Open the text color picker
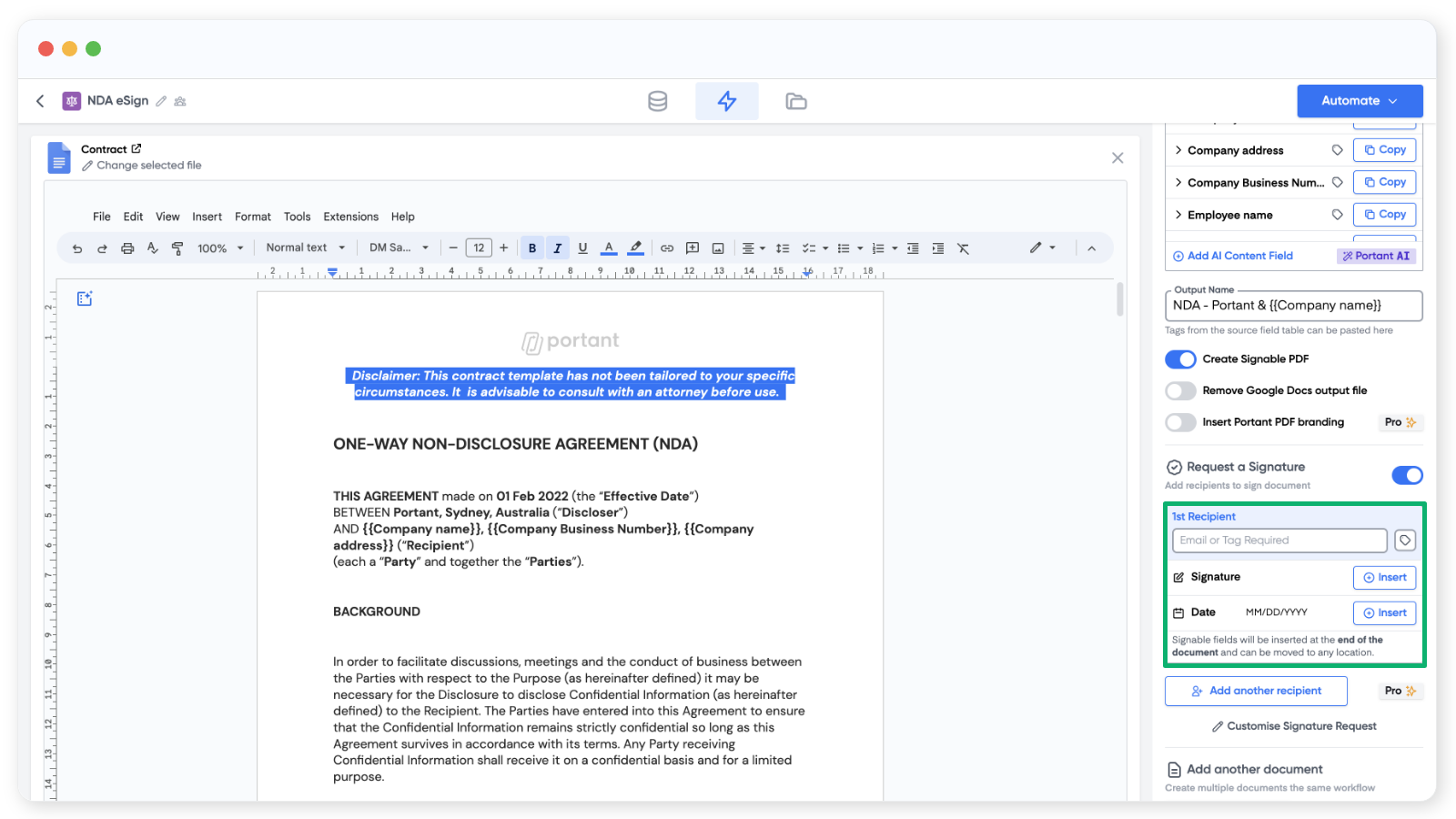 [x=609, y=248]
